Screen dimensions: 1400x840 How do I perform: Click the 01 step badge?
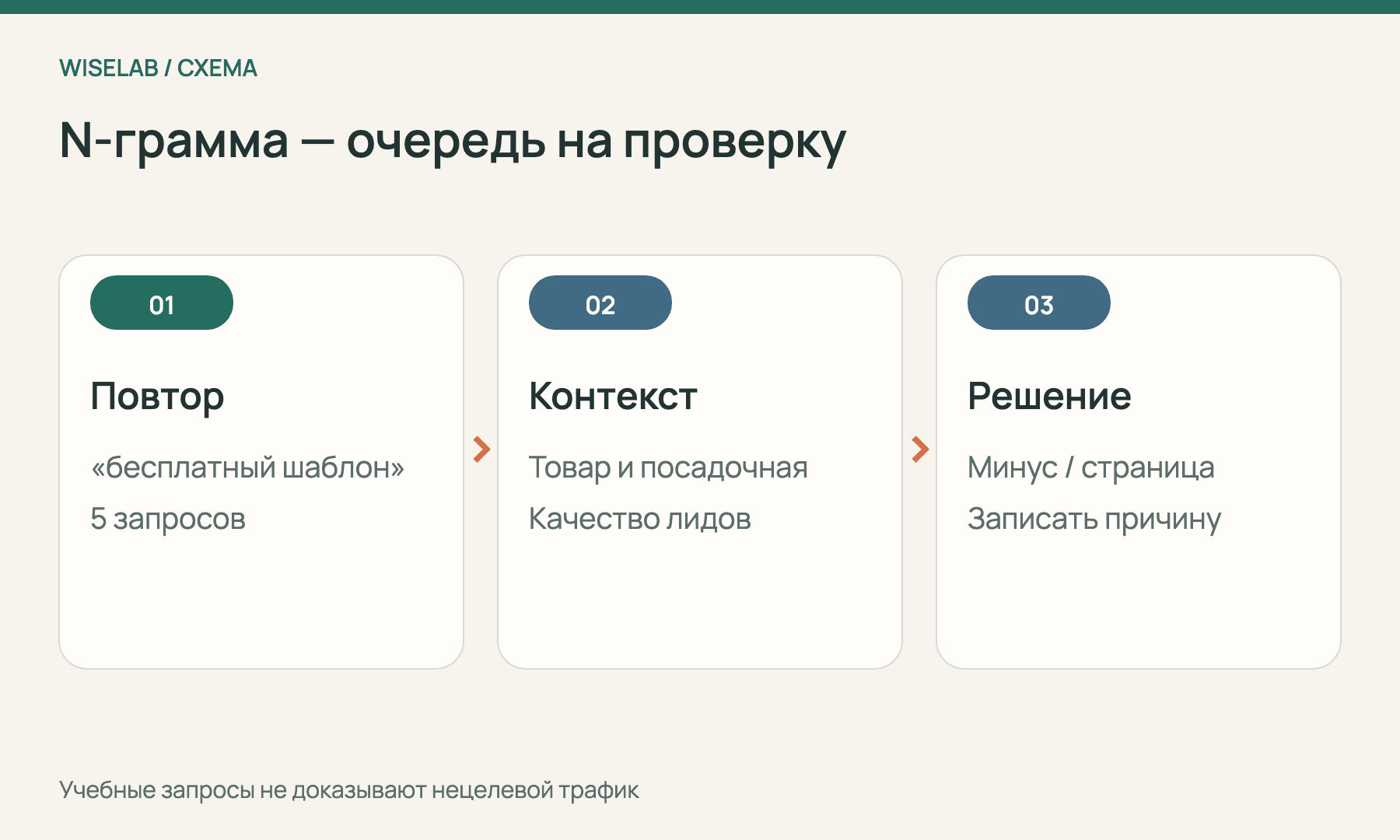pos(162,303)
